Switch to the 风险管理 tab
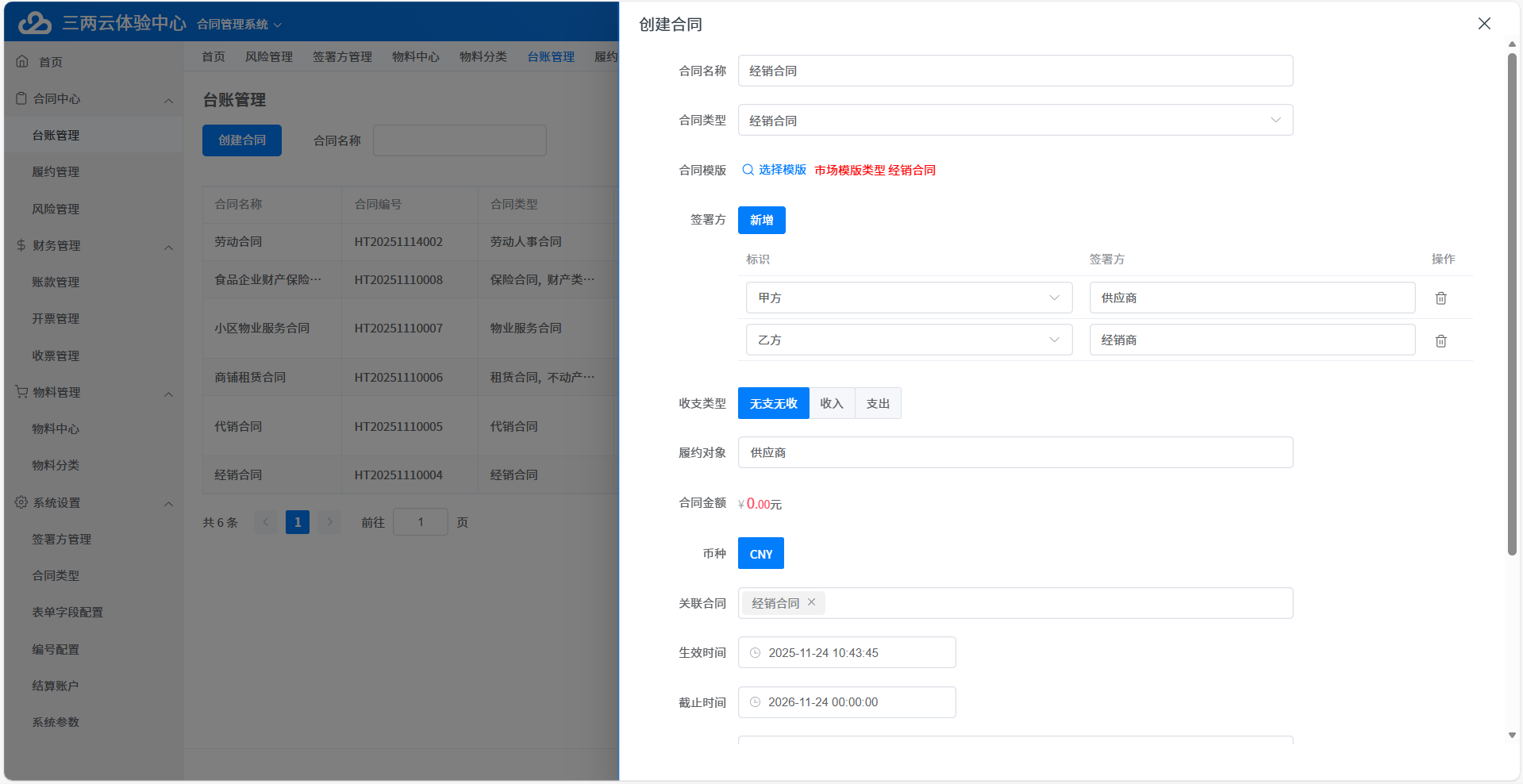 (269, 56)
